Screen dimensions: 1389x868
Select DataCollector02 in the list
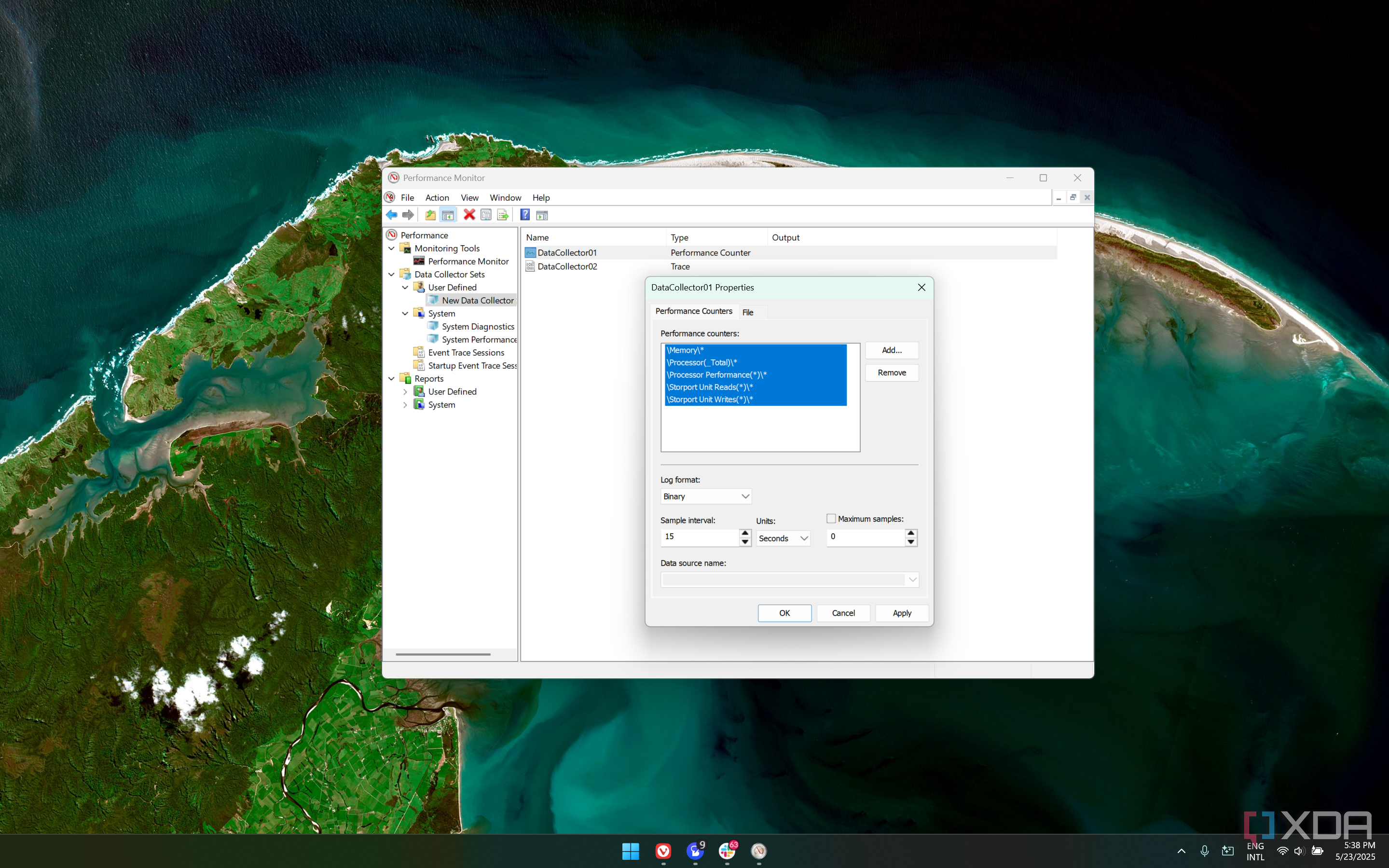[x=566, y=266]
